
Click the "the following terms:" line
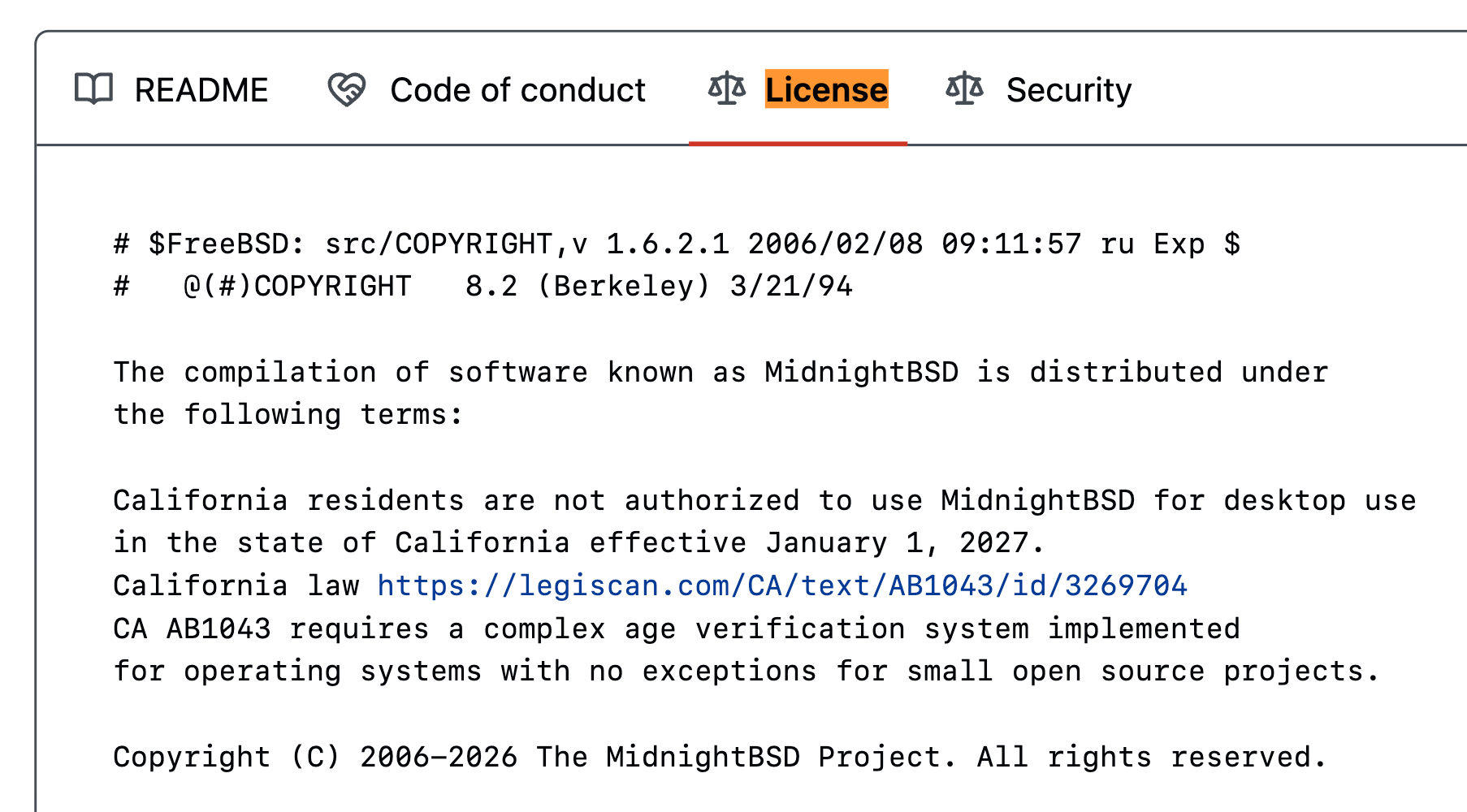pyautogui.click(x=288, y=415)
